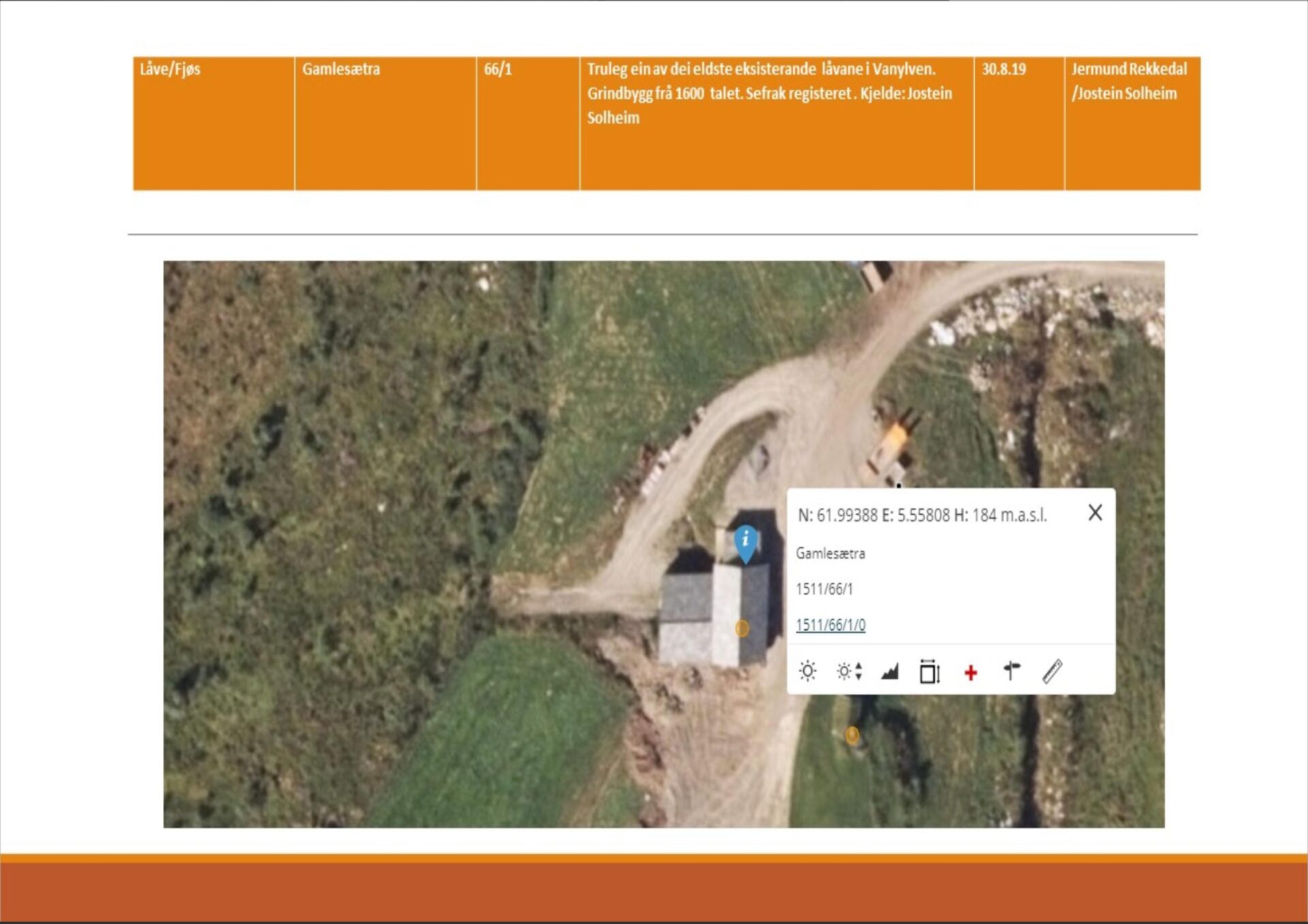Click the 1511/66/1 text in popup
The height and width of the screenshot is (924, 1308).
pos(824,589)
